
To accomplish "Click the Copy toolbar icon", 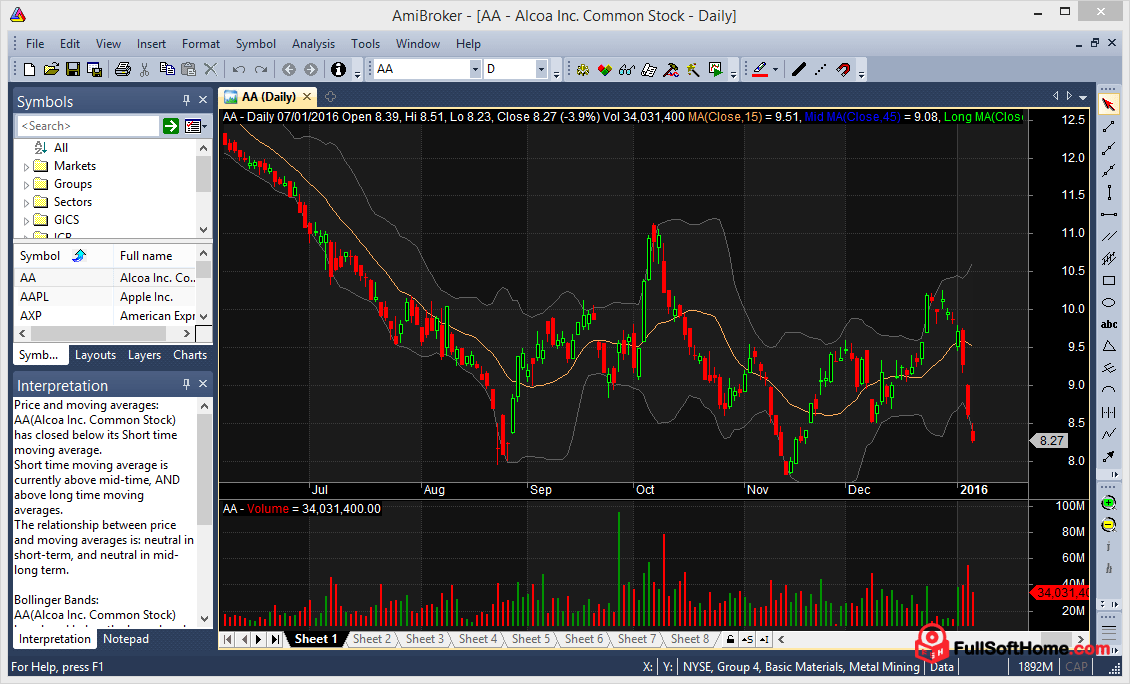I will point(166,69).
